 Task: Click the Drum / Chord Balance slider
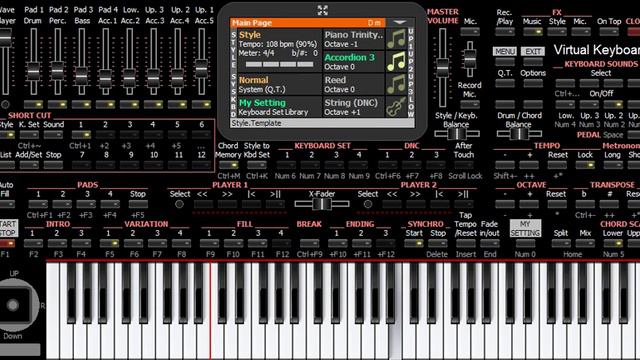click(x=519, y=133)
